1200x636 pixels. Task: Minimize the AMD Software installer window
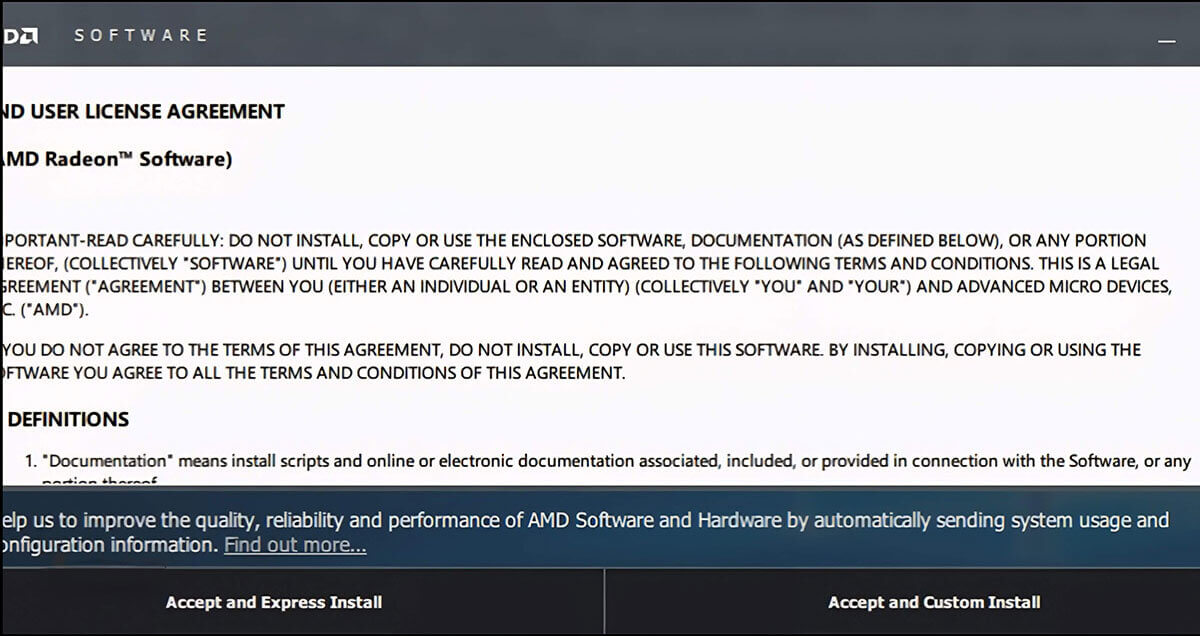[1165, 39]
